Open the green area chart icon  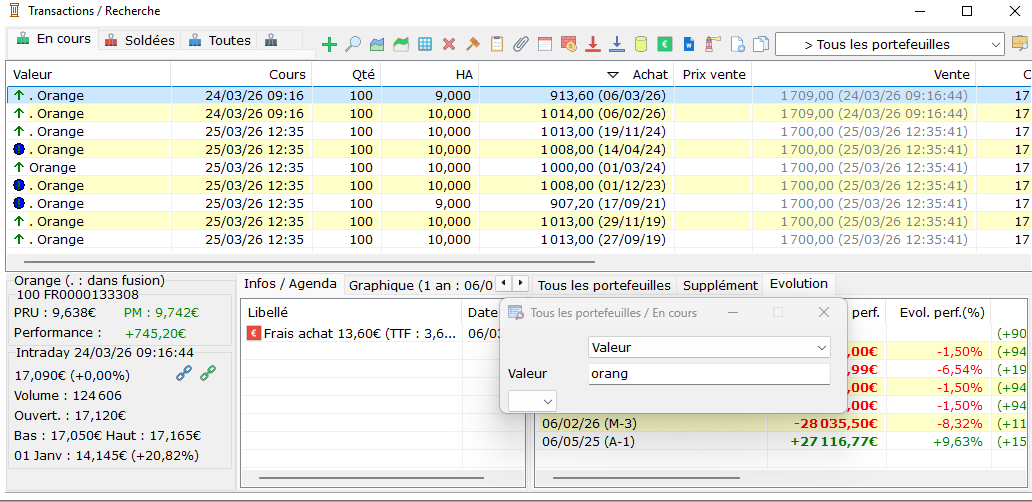pos(401,45)
